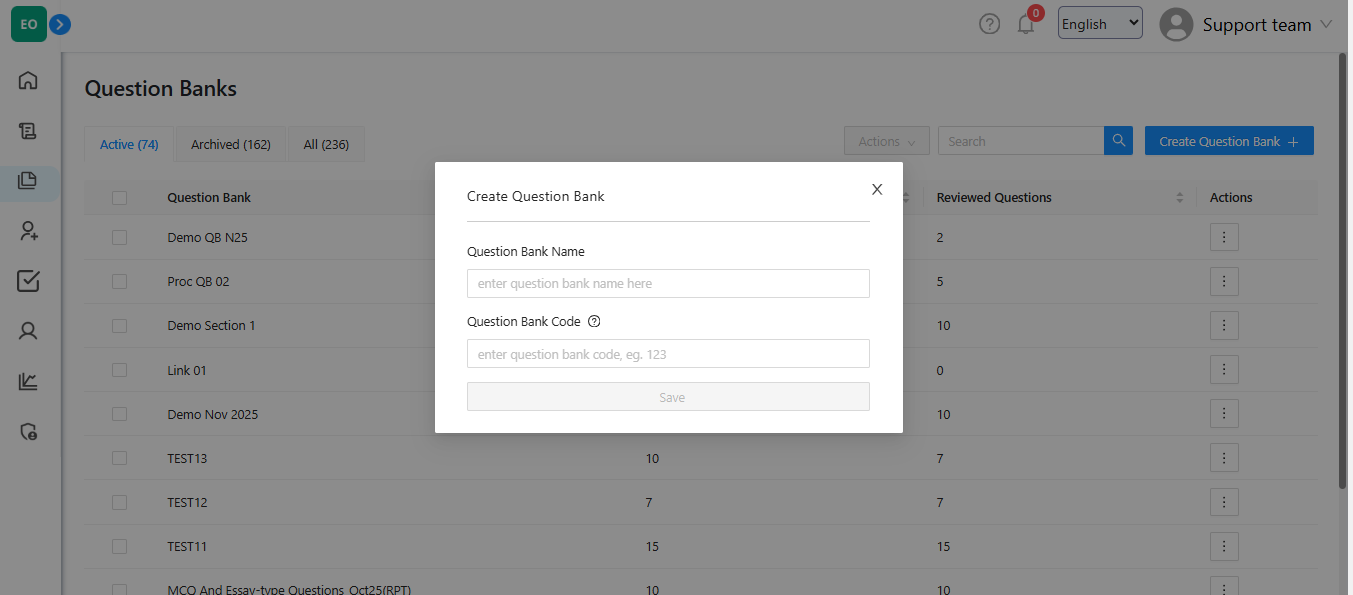Open the help question mark icon
The image size is (1353, 595).
click(x=989, y=24)
